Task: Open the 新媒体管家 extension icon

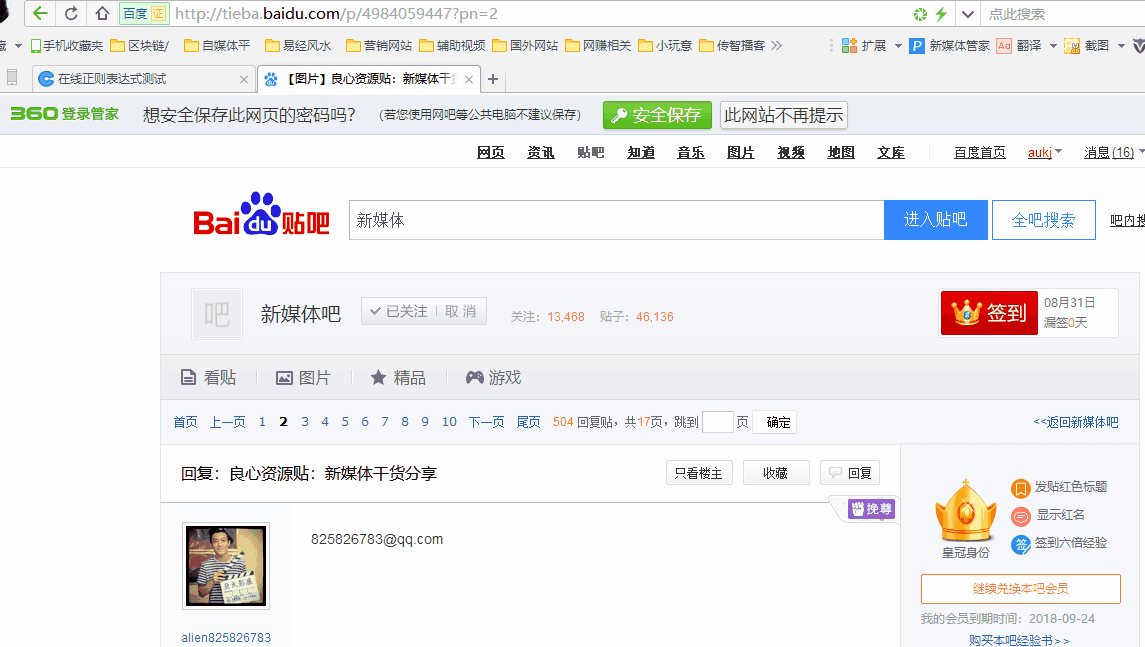Action: (917, 46)
